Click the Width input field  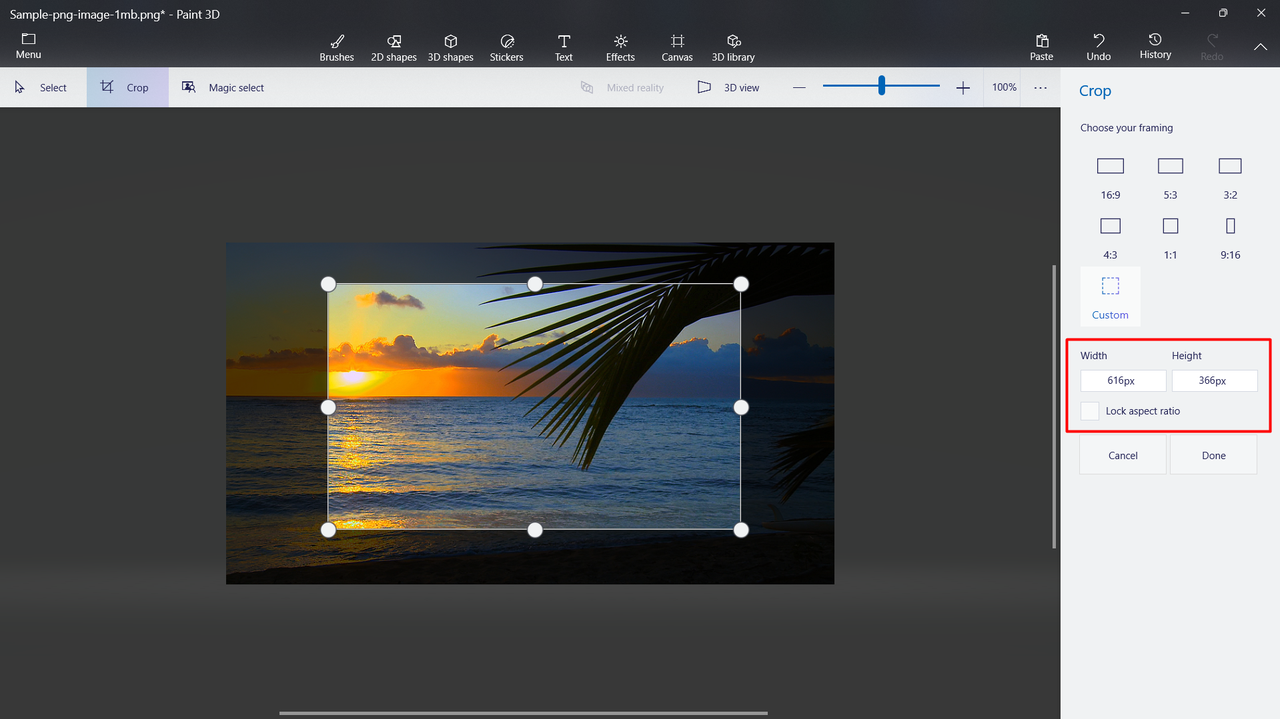point(1122,381)
